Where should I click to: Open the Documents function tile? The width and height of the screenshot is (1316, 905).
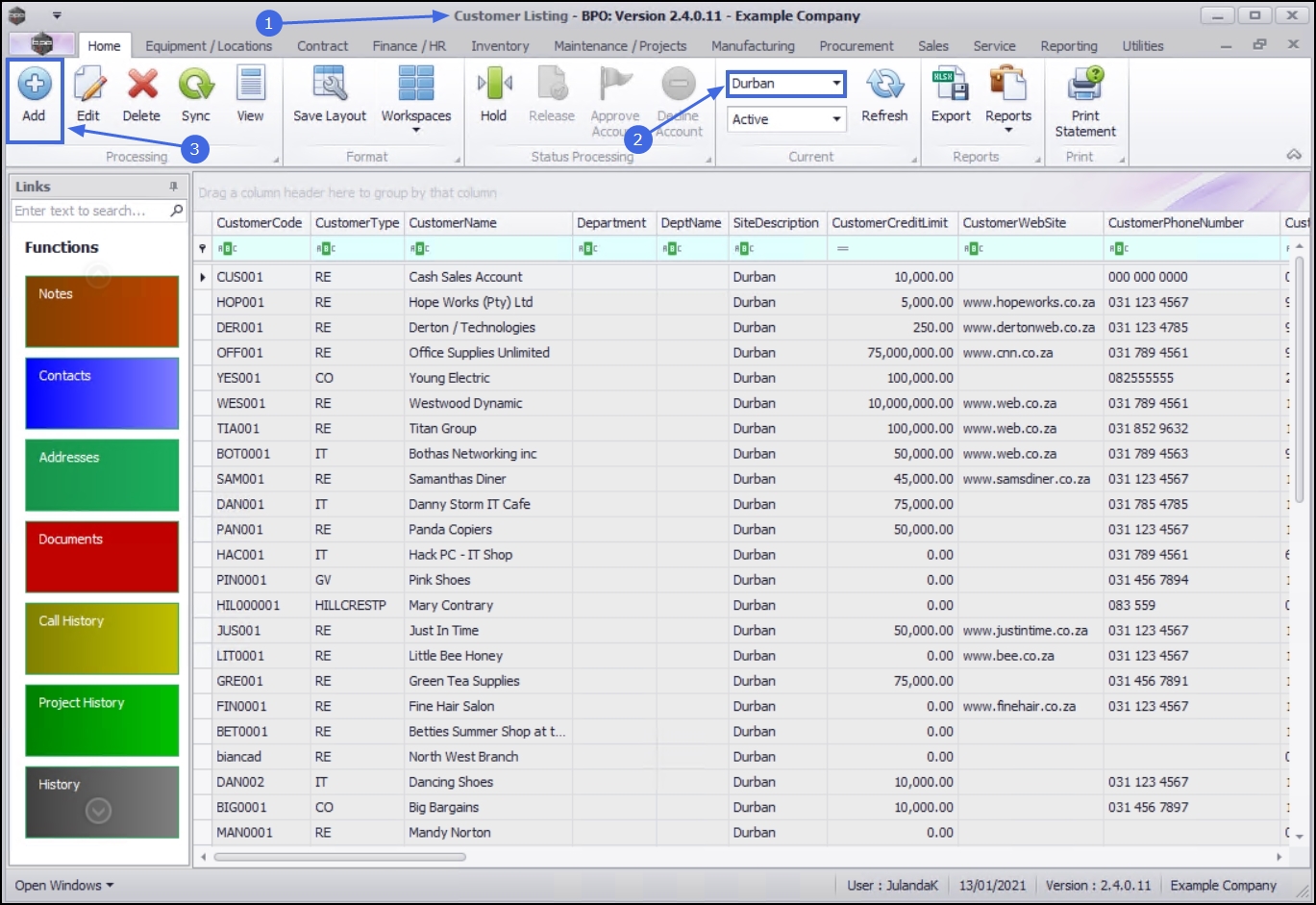click(x=102, y=557)
